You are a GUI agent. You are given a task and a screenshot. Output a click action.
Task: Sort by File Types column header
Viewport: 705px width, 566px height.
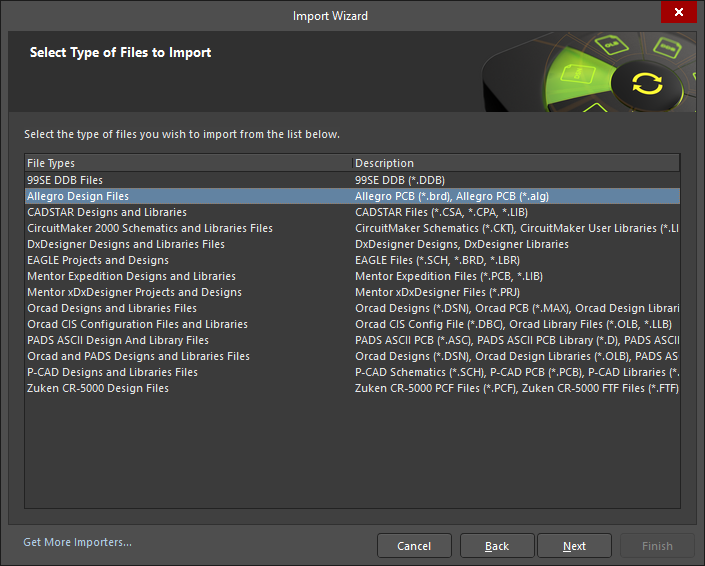(189, 163)
